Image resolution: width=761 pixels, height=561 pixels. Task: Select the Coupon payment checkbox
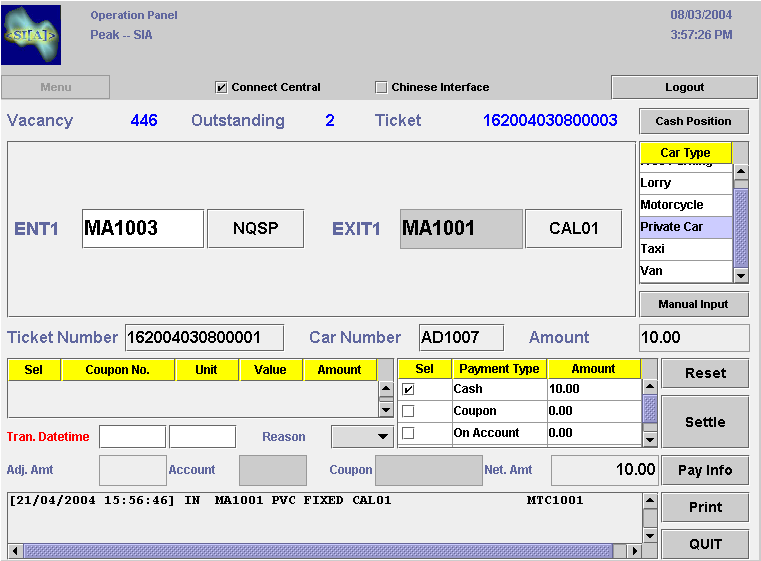click(408, 411)
